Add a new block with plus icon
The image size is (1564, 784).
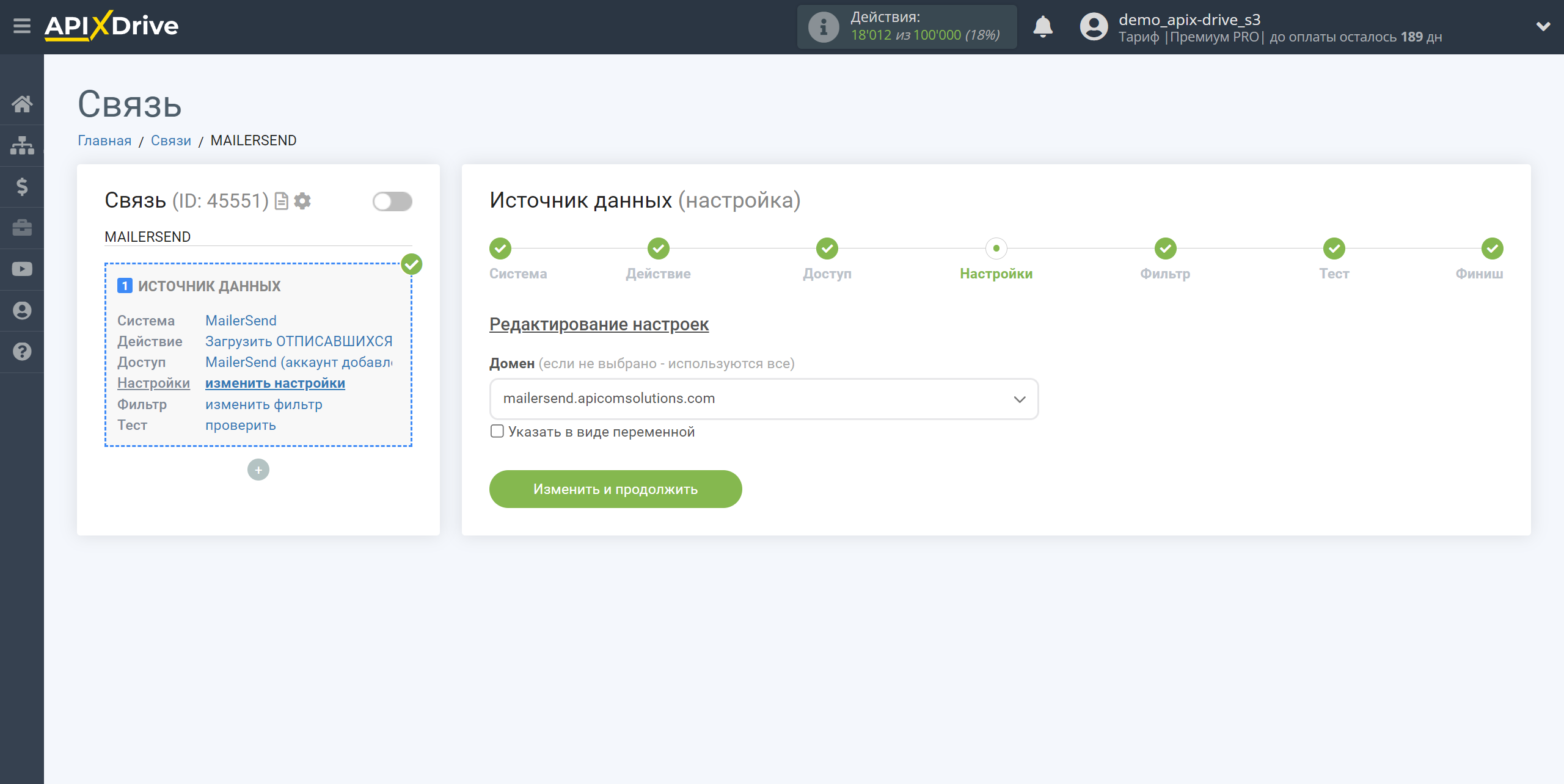tap(258, 470)
